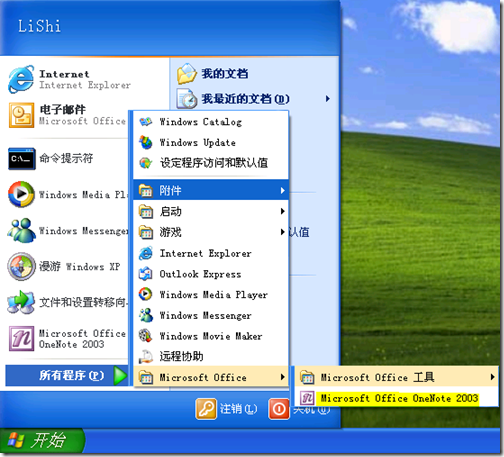This screenshot has width=504, height=457.
Task: Click Internet Explorer icon in programs menu
Action: pyautogui.click(x=146, y=253)
